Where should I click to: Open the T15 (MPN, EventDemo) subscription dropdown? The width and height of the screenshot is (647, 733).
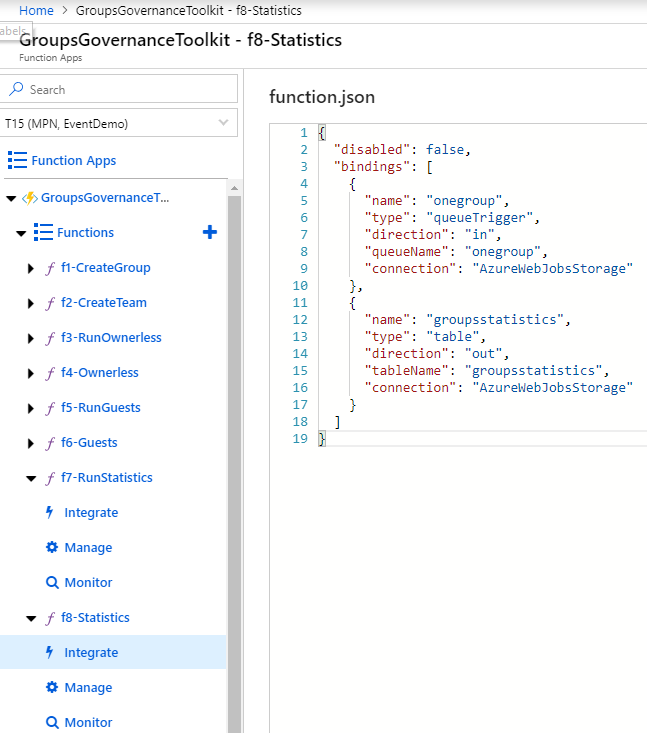222,123
